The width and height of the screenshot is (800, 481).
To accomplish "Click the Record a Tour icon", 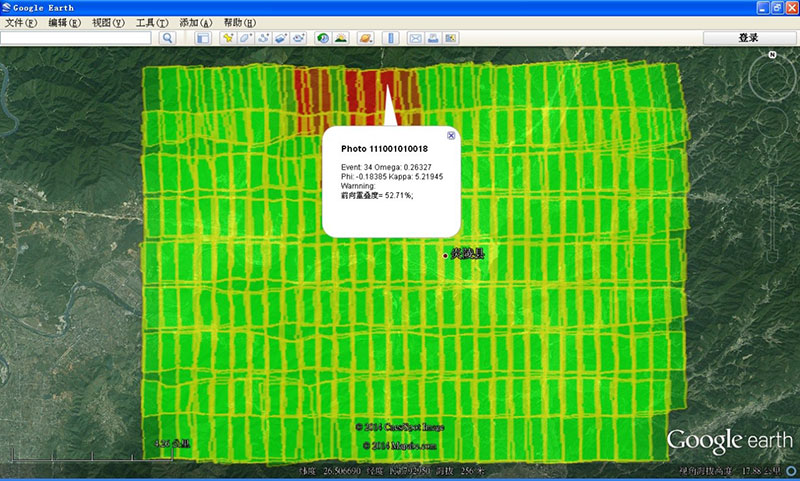I will tap(300, 38).
